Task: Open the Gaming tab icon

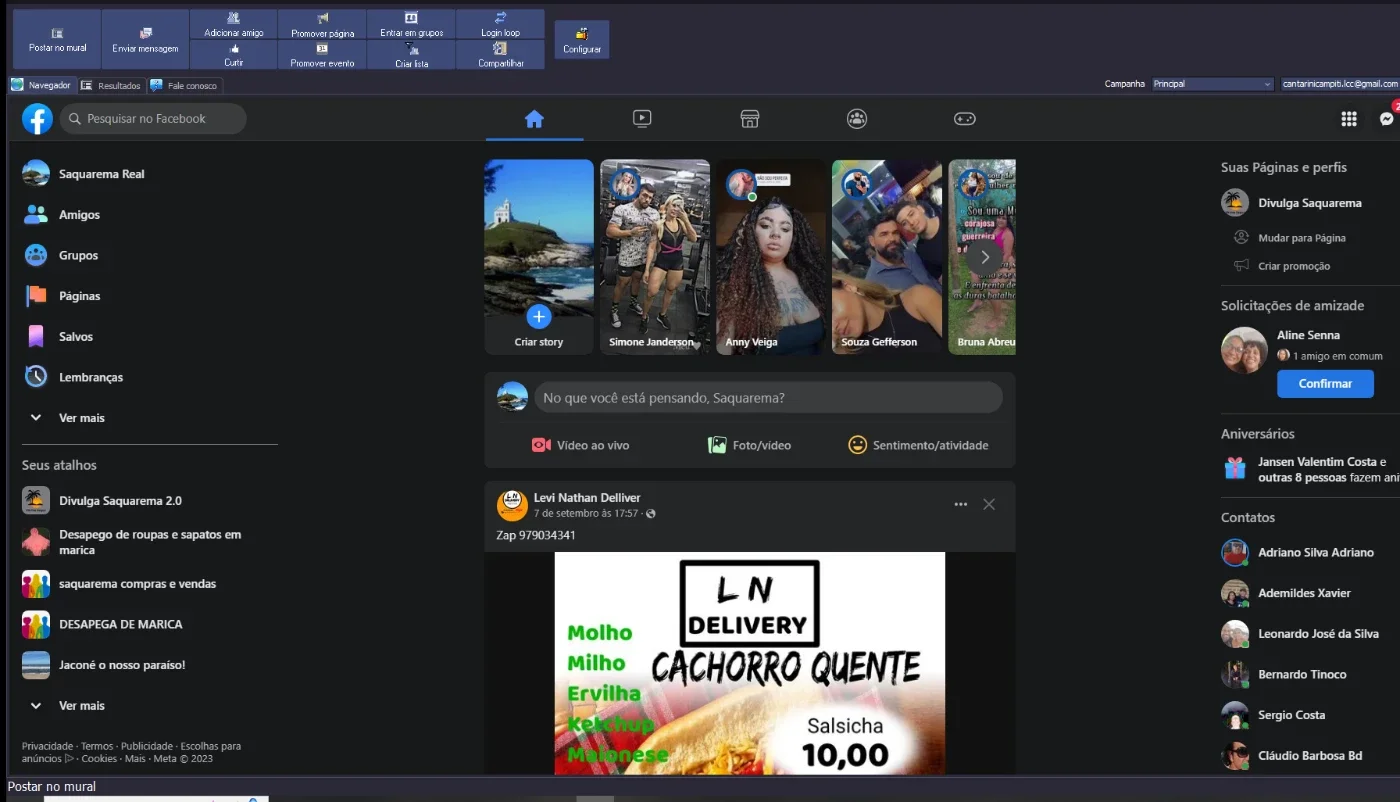Action: (964, 119)
